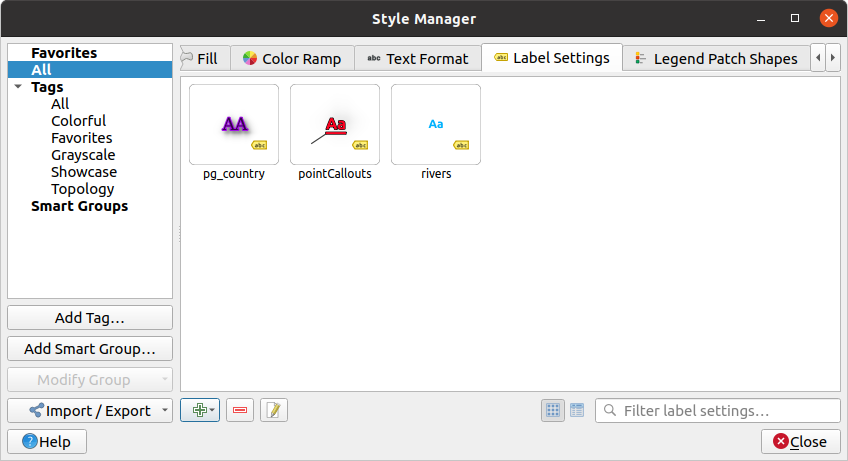Click the remove item minus icon

coord(240,411)
